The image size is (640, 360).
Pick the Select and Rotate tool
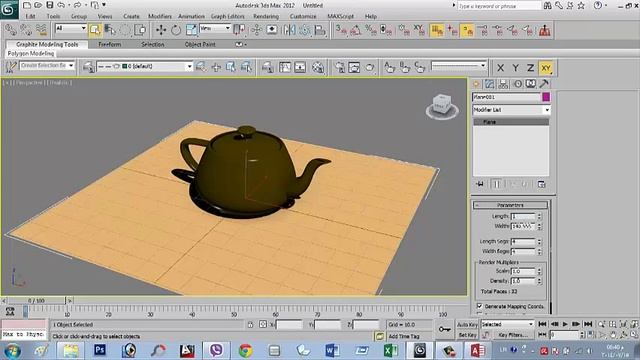pyautogui.click(x=176, y=30)
